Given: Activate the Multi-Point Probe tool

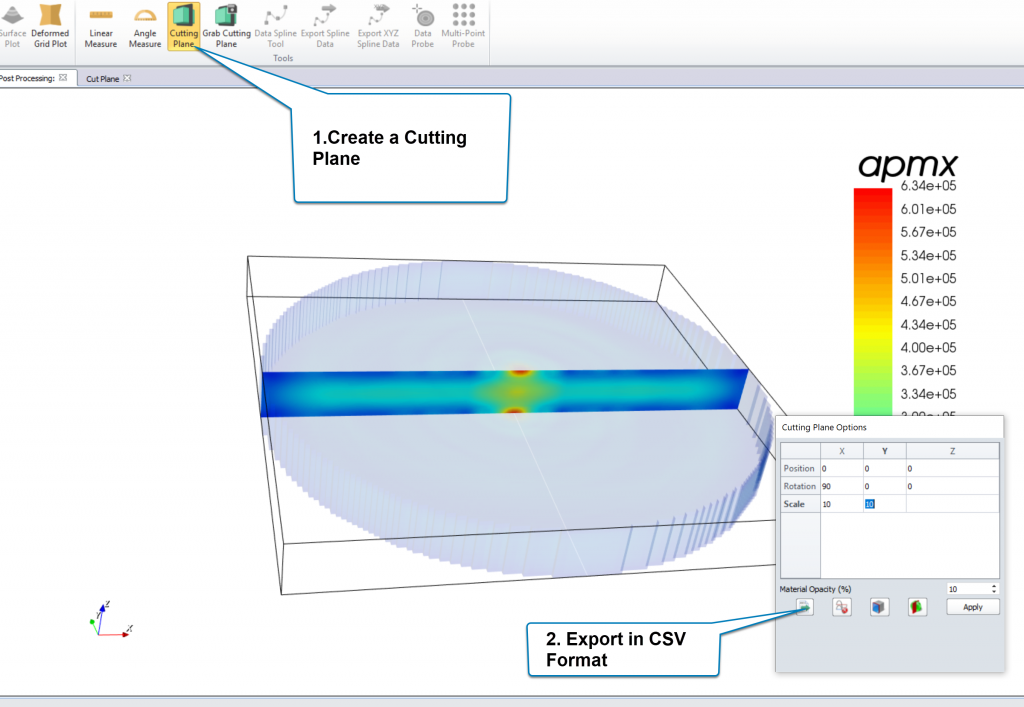Looking at the screenshot, I should tap(463, 25).
